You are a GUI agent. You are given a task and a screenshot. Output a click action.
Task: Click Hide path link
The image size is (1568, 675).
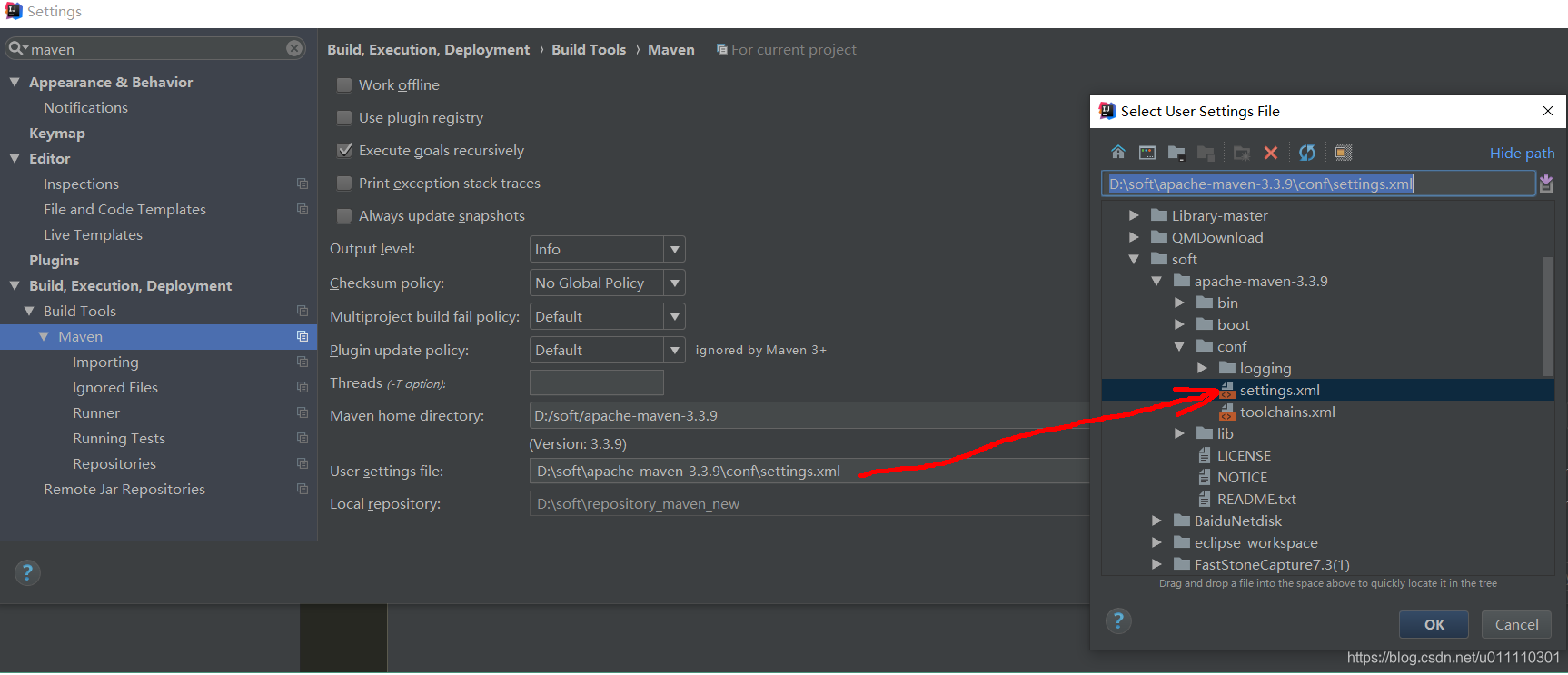tap(1522, 153)
